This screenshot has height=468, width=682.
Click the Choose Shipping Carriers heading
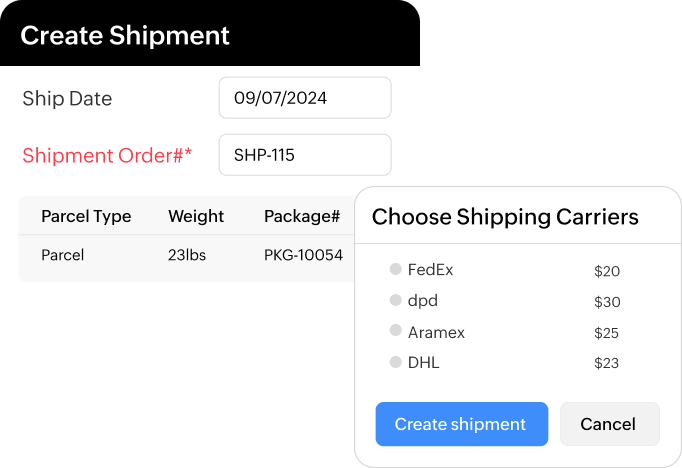click(505, 217)
